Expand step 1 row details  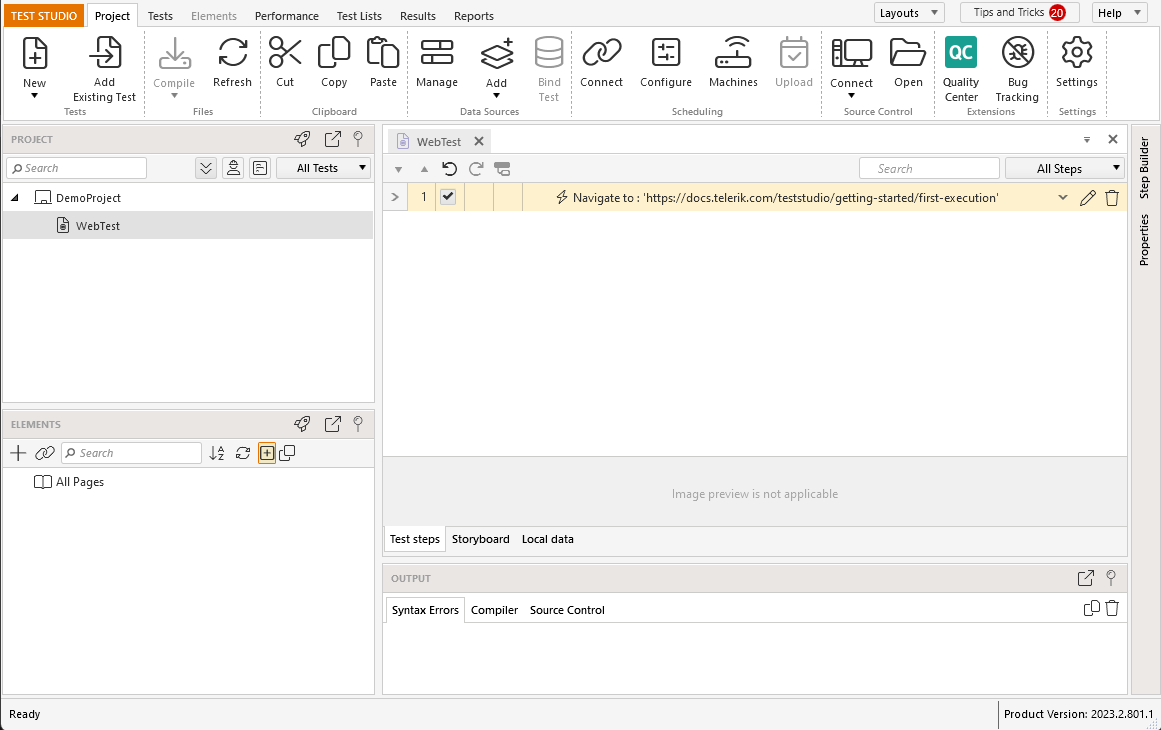(395, 197)
